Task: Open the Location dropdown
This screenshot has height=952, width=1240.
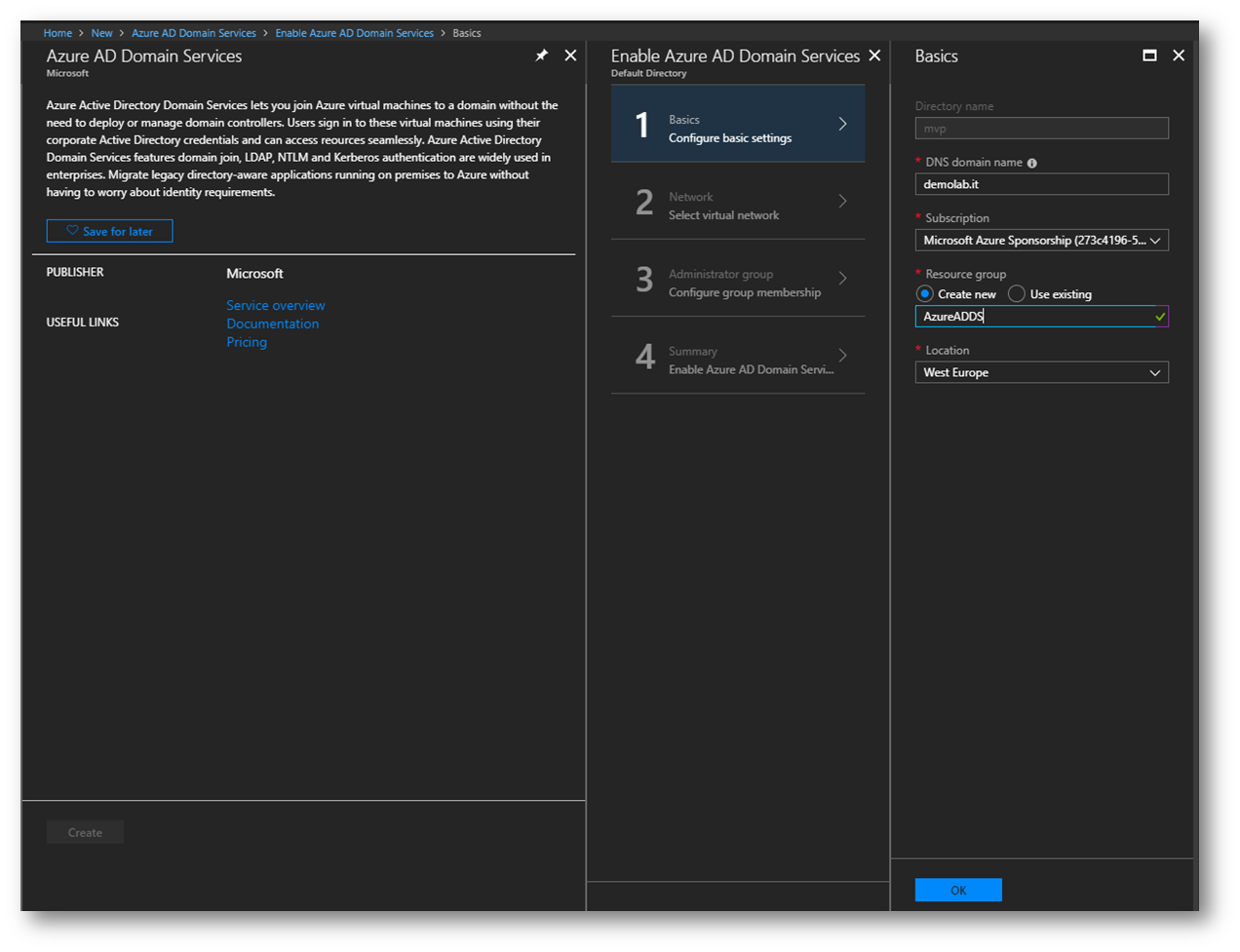Action: tap(1041, 372)
